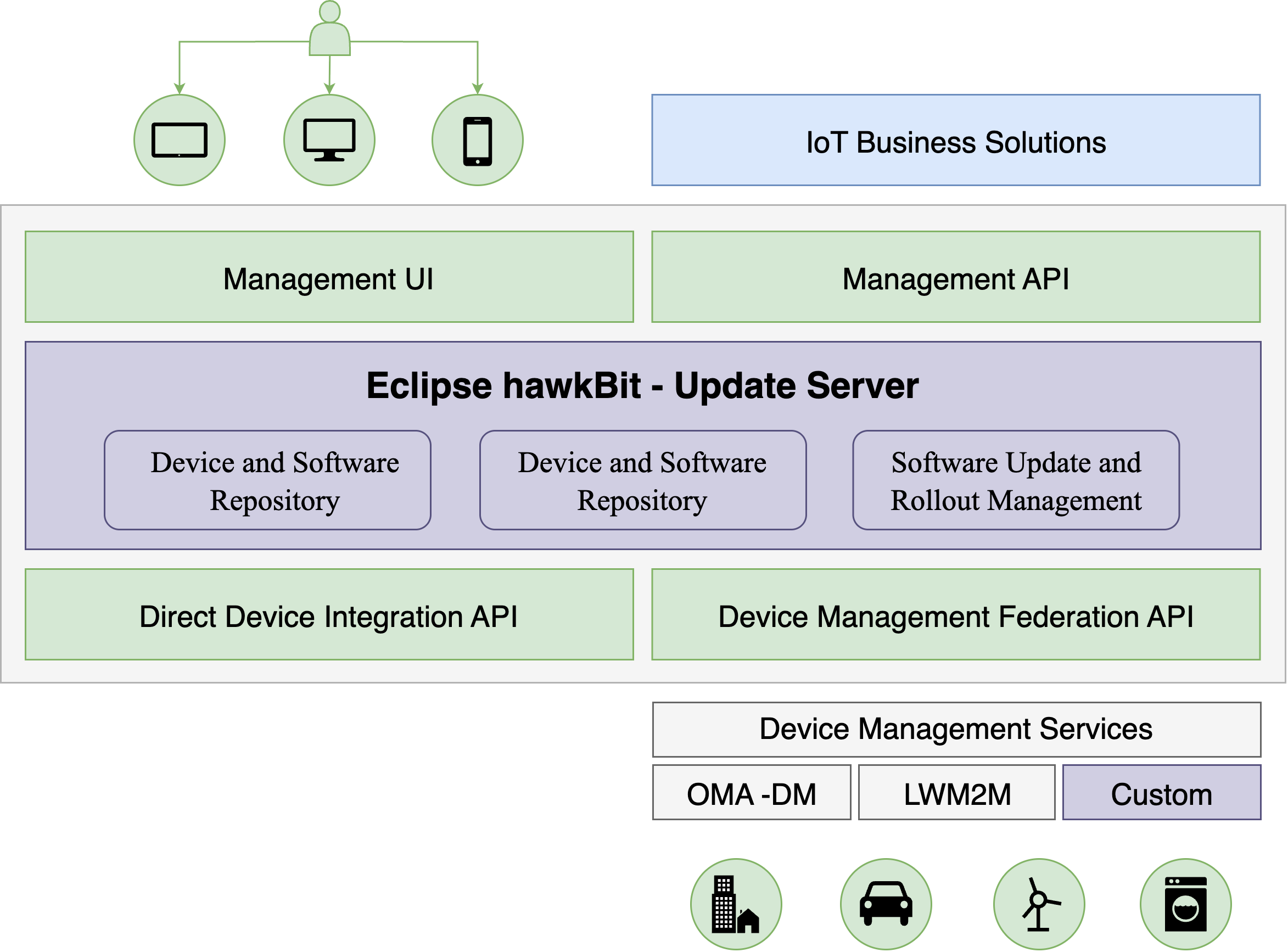Click the Direct Device Integration API block
Viewport: 1288px width, 952px height.
[x=329, y=615]
